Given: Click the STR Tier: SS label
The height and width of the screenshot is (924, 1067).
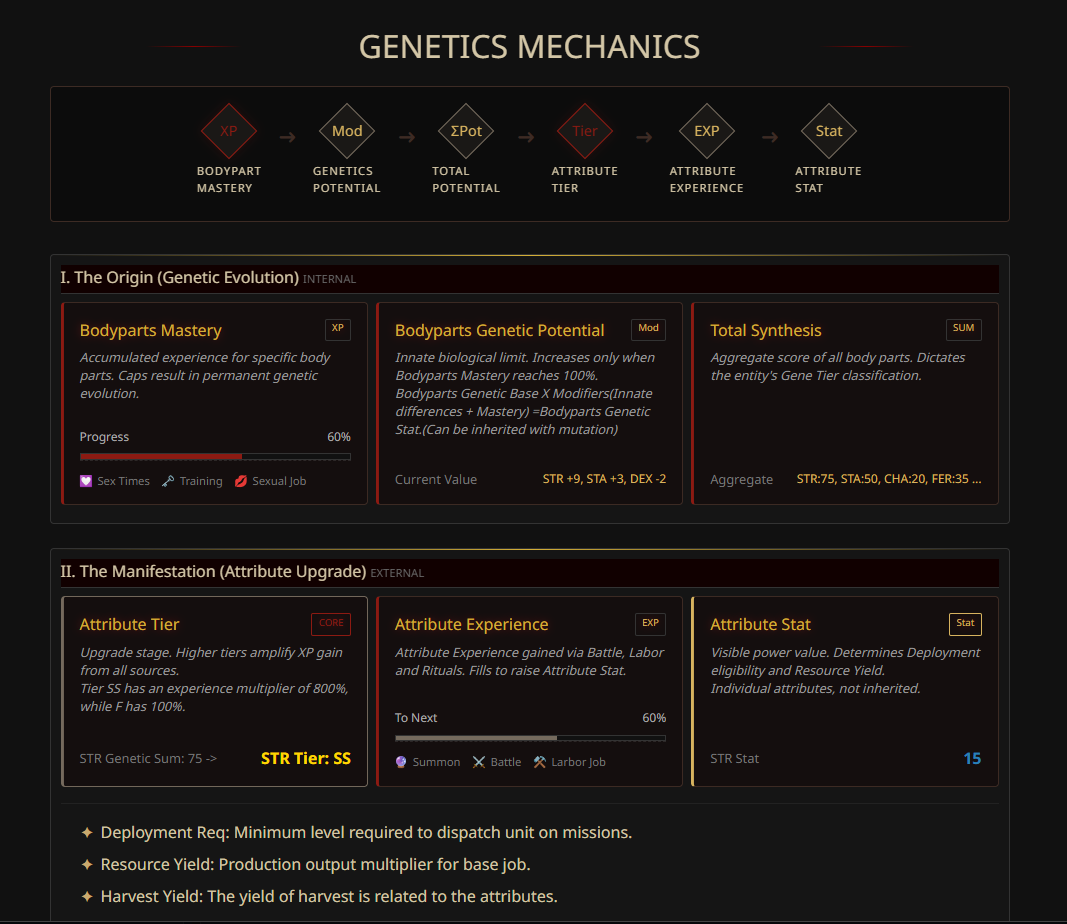Looking at the screenshot, I should coord(306,758).
